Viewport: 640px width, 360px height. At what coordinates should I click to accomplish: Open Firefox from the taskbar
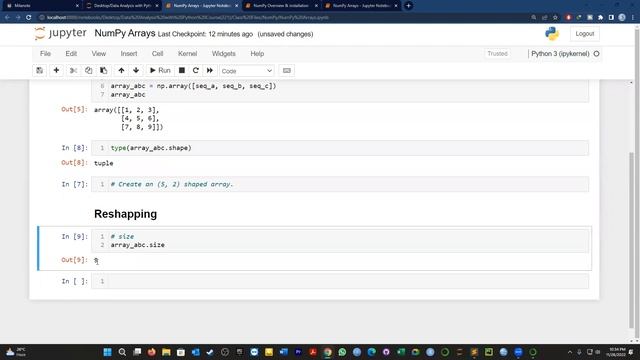pos(151,352)
